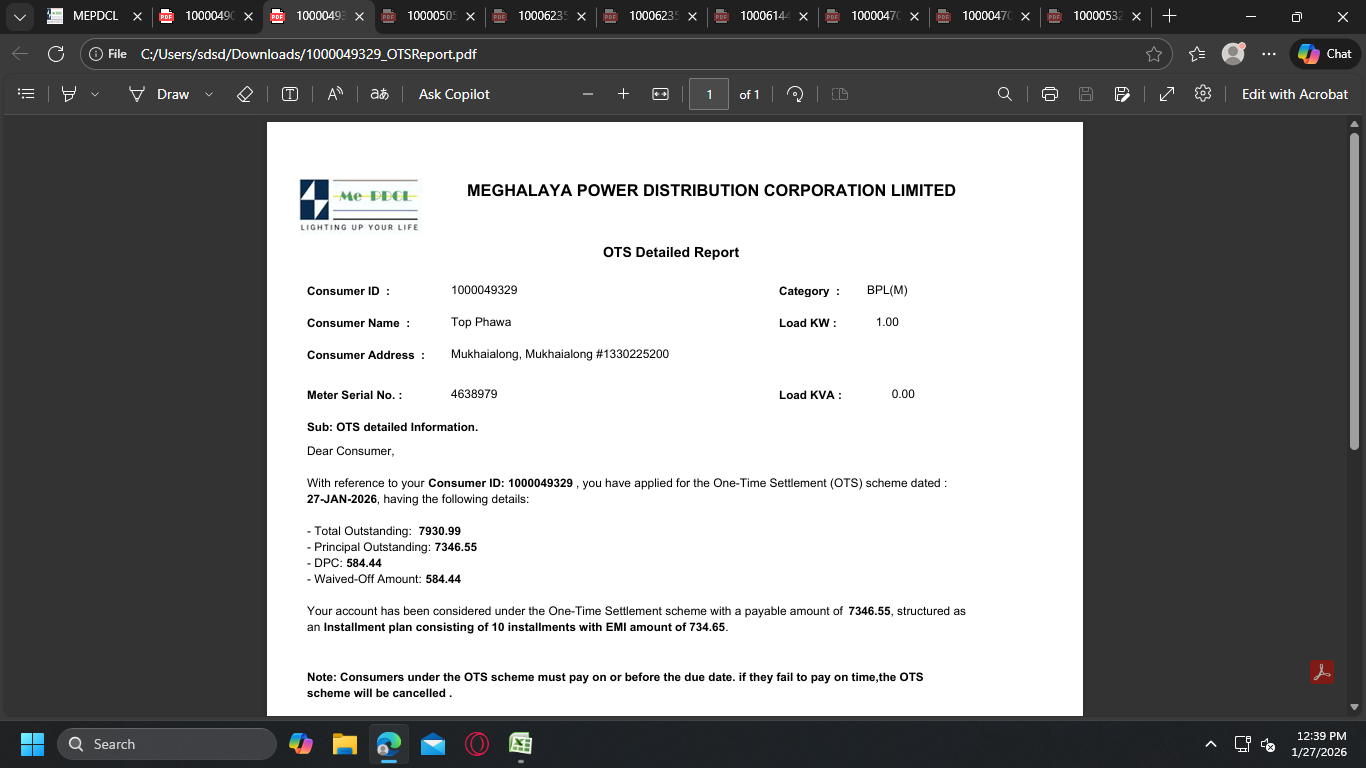The height and width of the screenshot is (768, 1366).
Task: View the File site information icon
Action: (109, 54)
